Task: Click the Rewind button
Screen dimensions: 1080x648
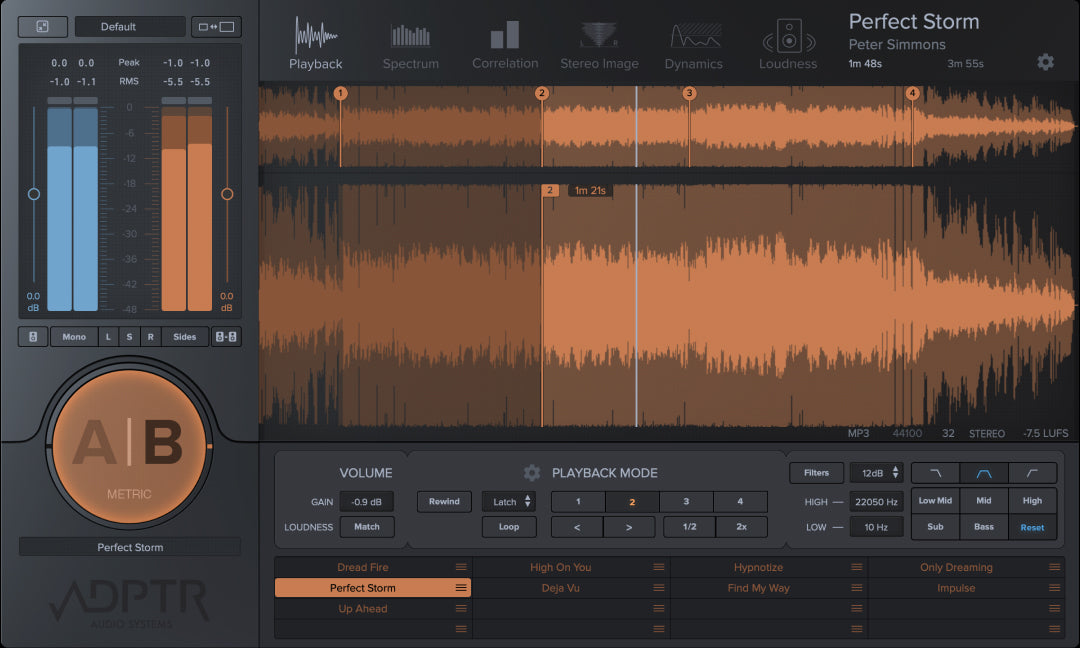Action: 444,502
